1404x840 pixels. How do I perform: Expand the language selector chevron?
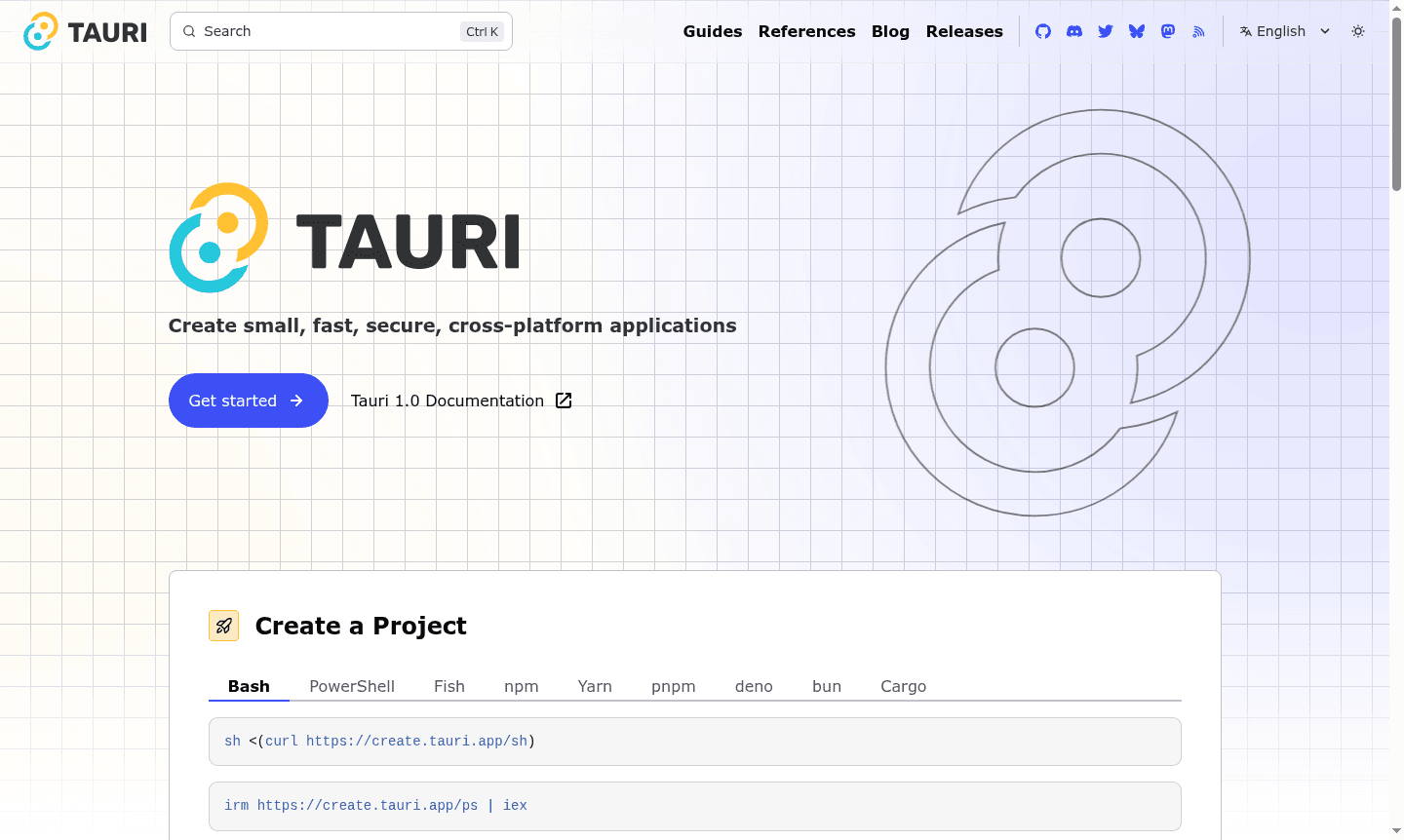click(x=1325, y=30)
